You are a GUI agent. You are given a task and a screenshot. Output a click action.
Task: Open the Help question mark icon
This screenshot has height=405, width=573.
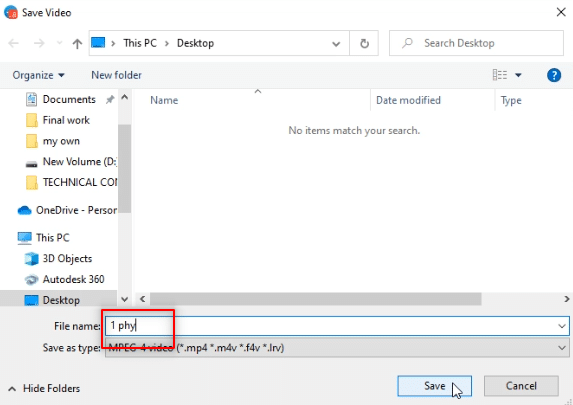pyautogui.click(x=554, y=75)
